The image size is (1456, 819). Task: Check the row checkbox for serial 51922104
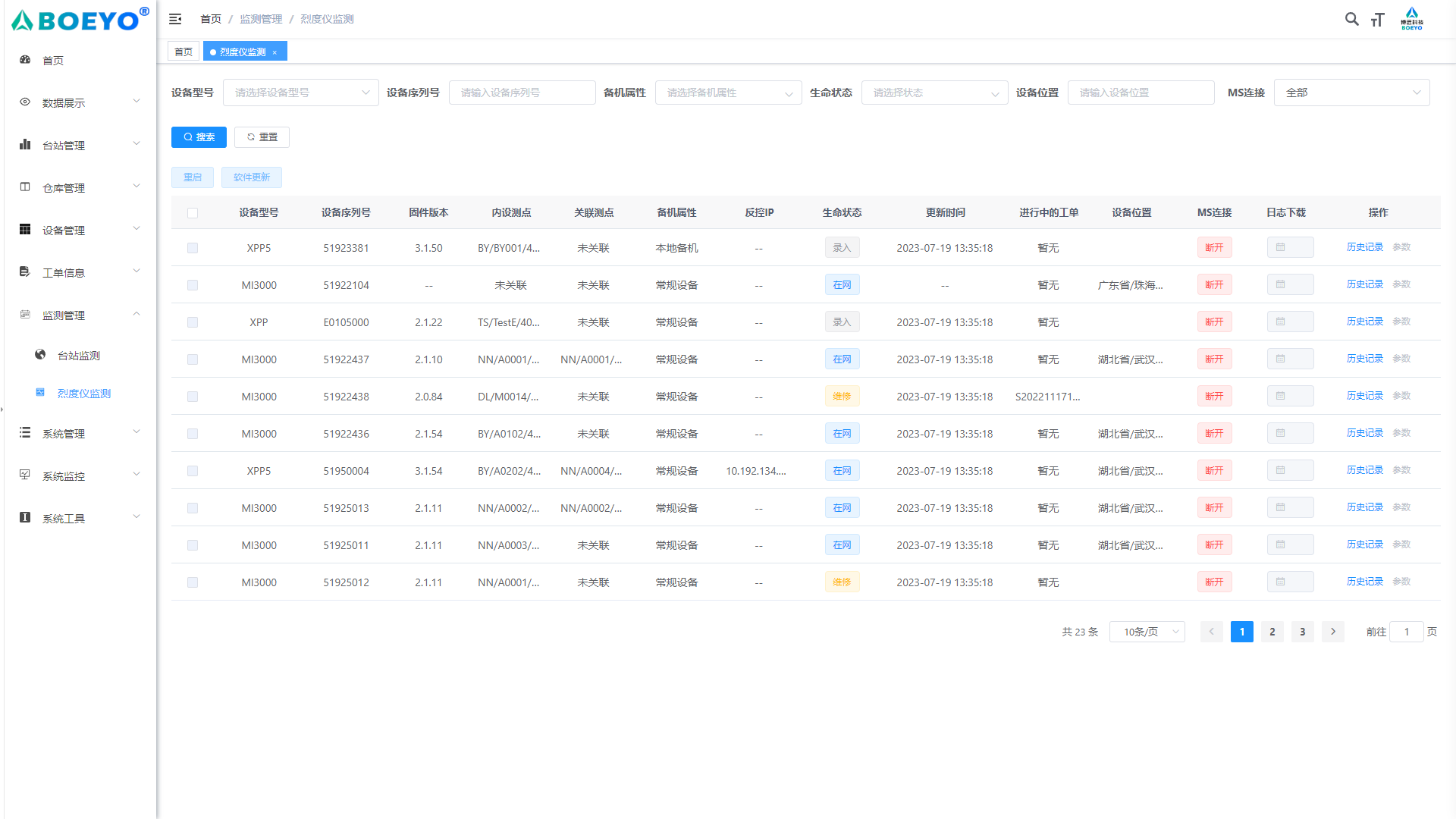click(193, 285)
